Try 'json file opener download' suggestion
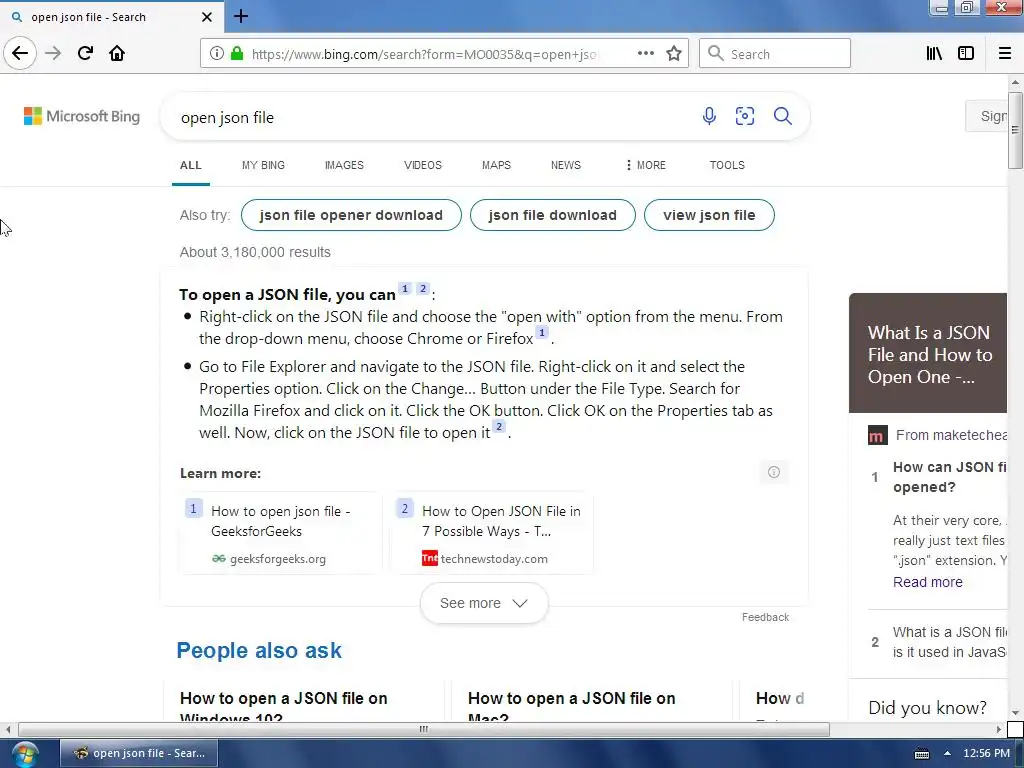Image resolution: width=1024 pixels, height=768 pixels. pos(351,215)
